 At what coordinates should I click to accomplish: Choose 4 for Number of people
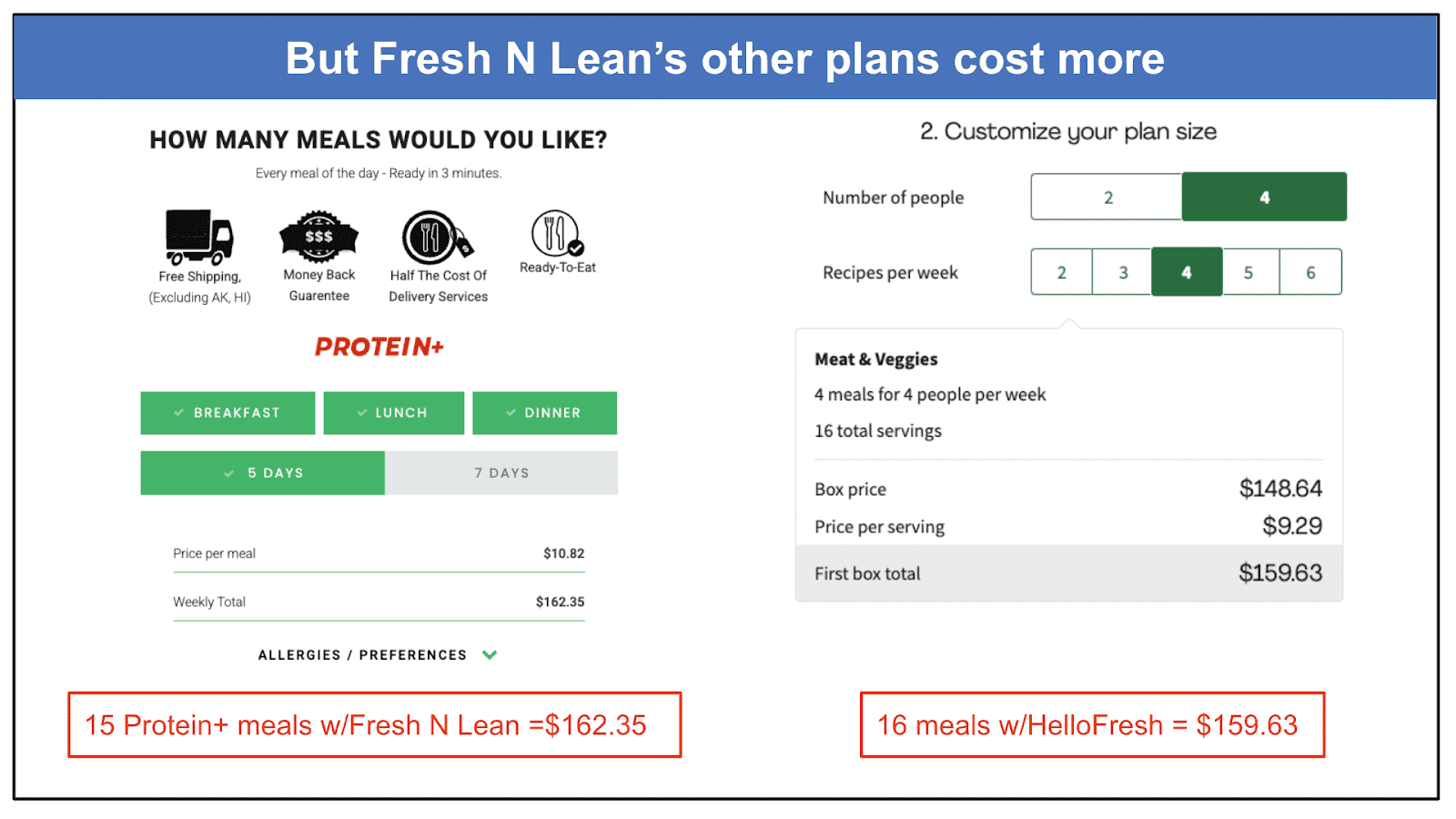[1264, 197]
